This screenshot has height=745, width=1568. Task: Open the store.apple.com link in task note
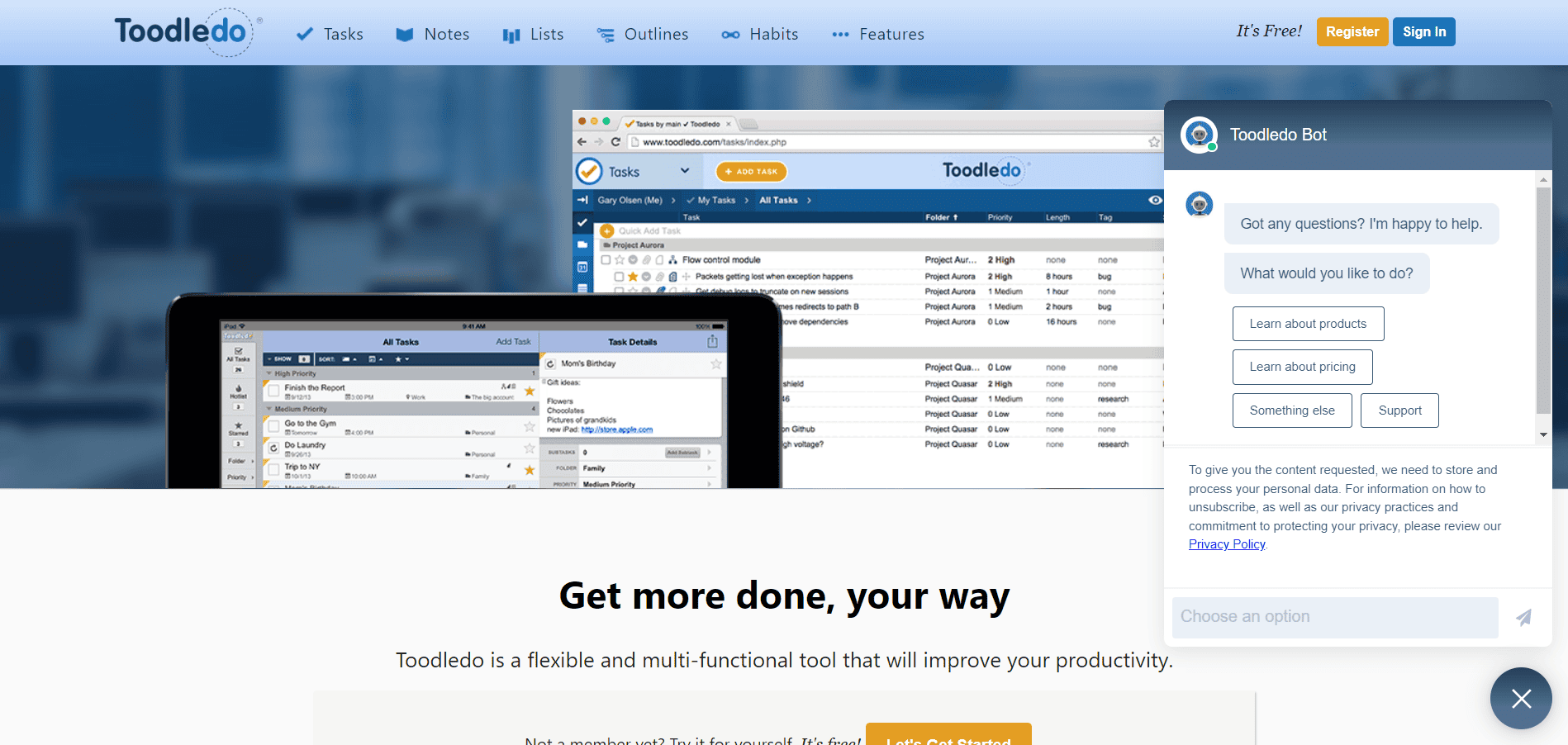pos(616,429)
